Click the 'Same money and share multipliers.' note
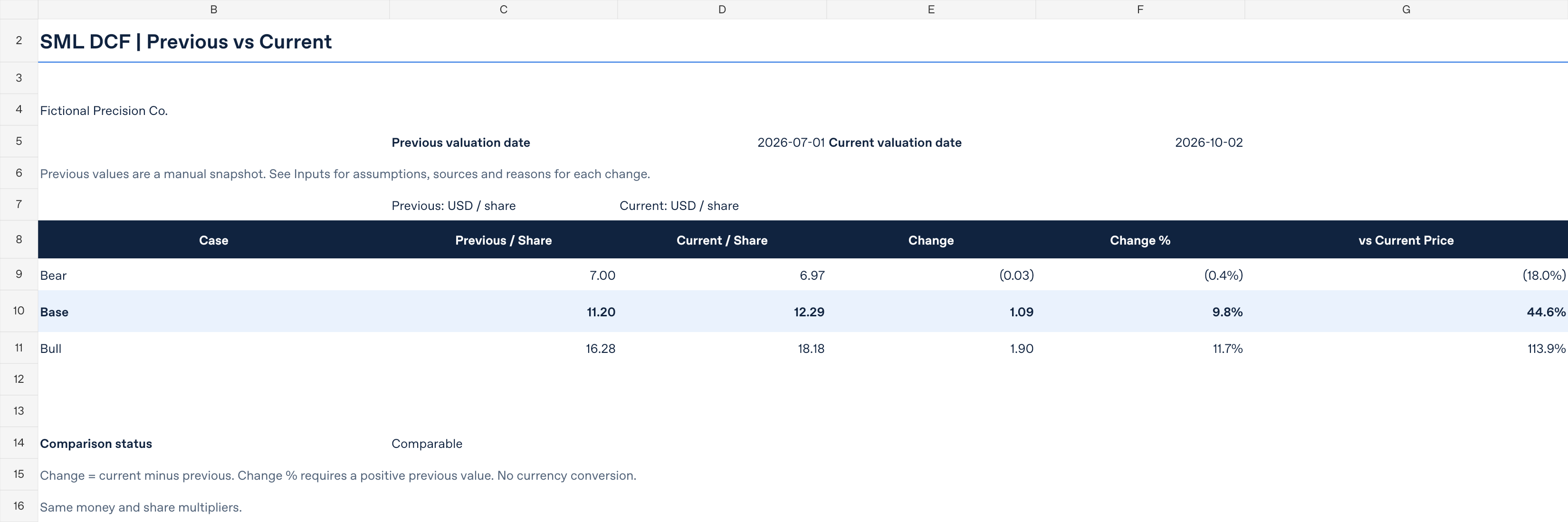The width and height of the screenshot is (1568, 522). pos(141,507)
